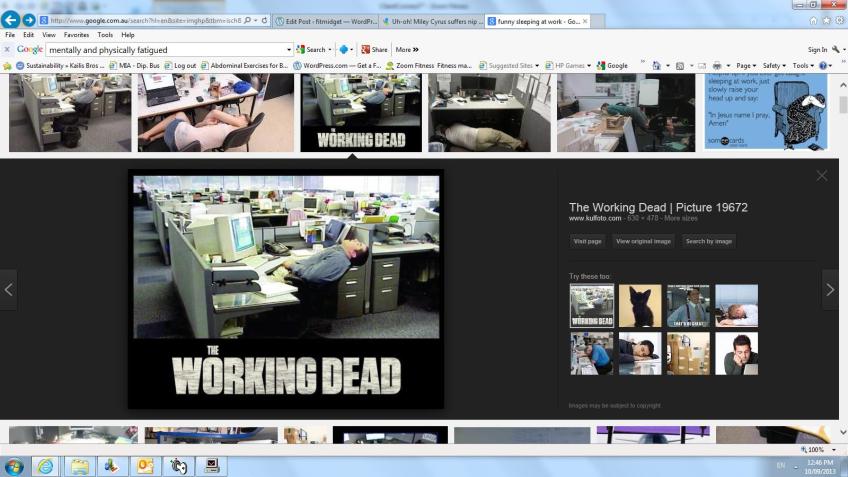Screen dimensions: 848x477
Task: Click the View original image button
Action: pos(643,241)
